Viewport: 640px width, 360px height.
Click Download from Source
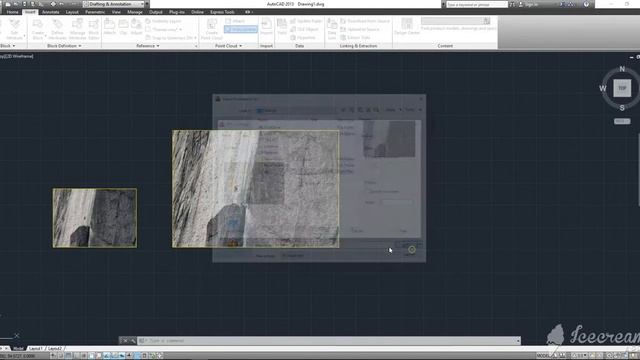(365, 21)
